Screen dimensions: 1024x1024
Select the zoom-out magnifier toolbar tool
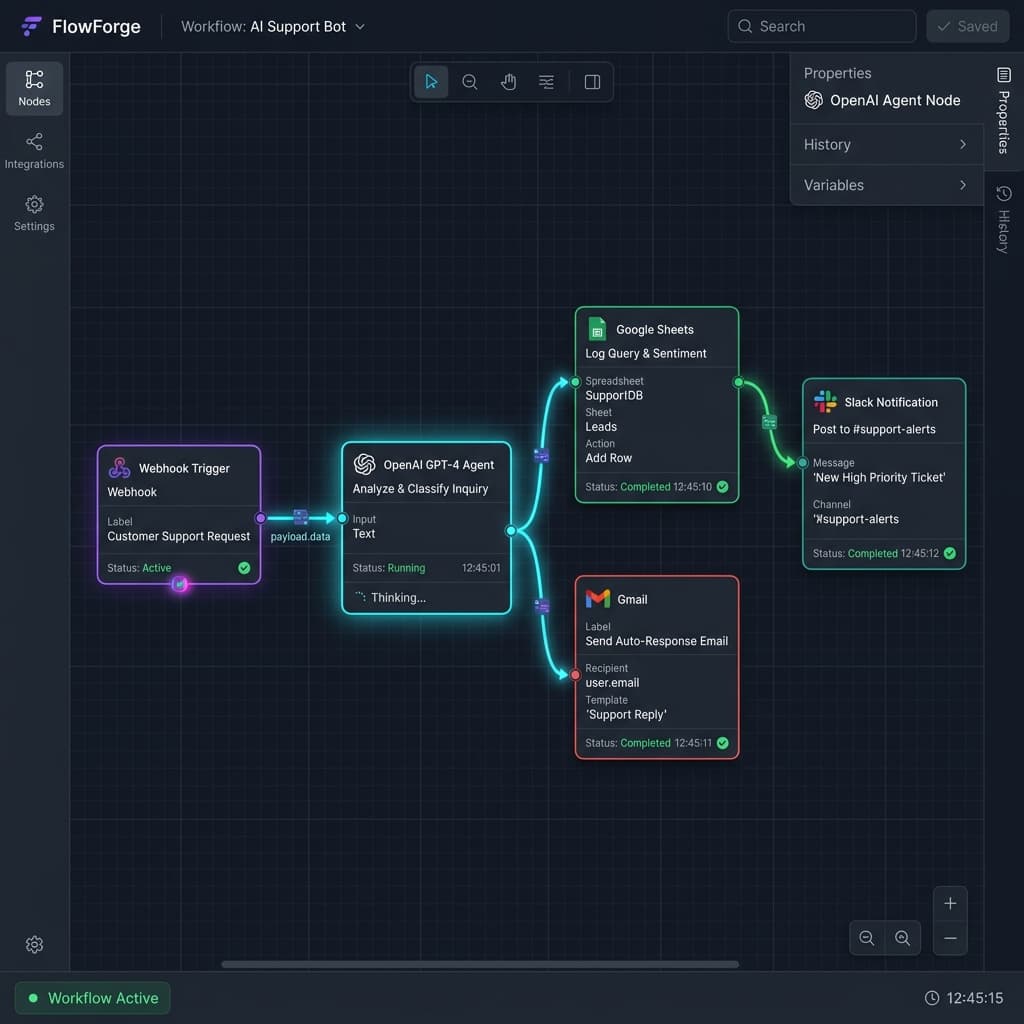(x=470, y=82)
